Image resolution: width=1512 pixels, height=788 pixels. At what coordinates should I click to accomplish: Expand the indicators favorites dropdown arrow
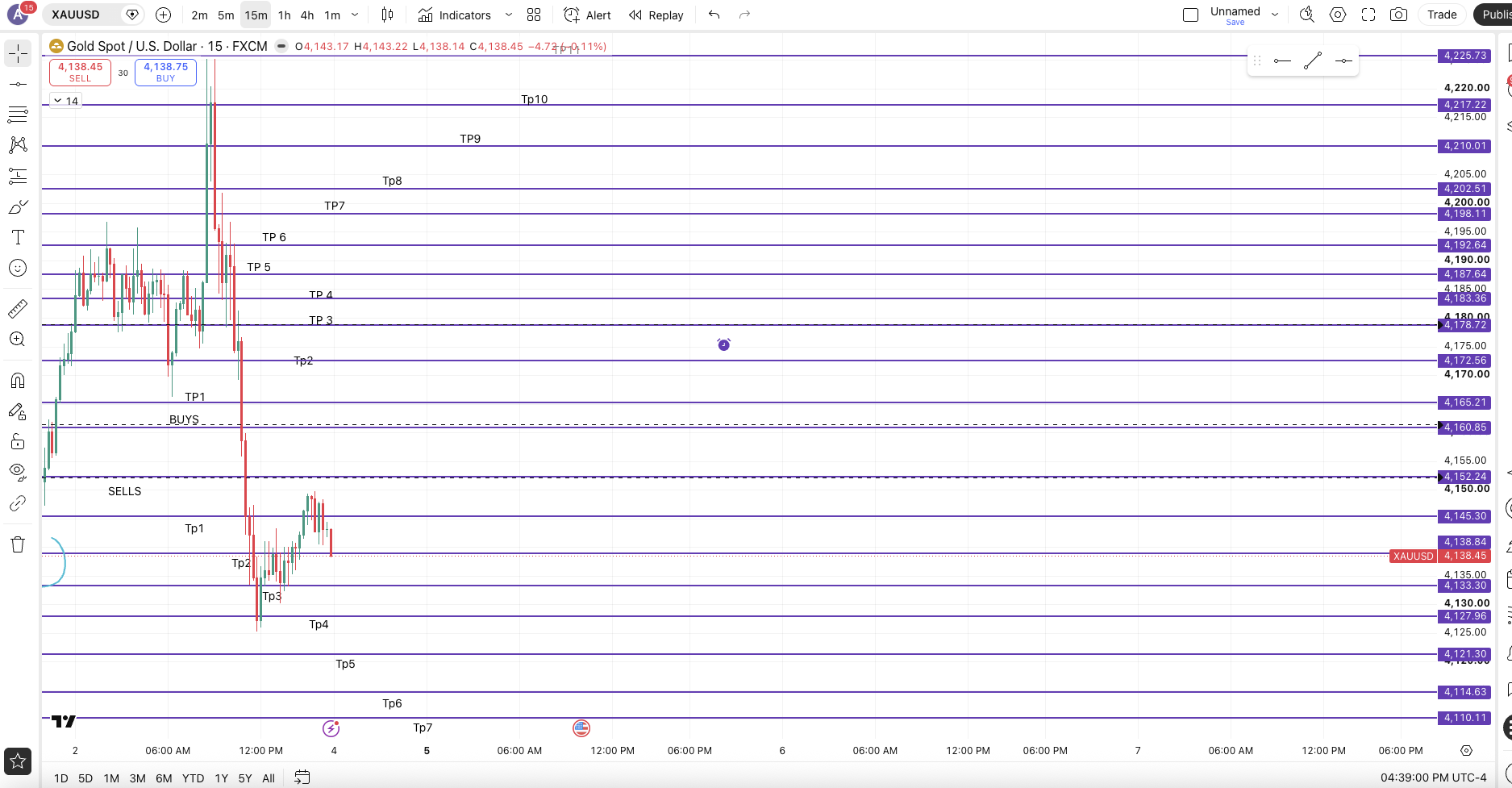[x=509, y=15]
